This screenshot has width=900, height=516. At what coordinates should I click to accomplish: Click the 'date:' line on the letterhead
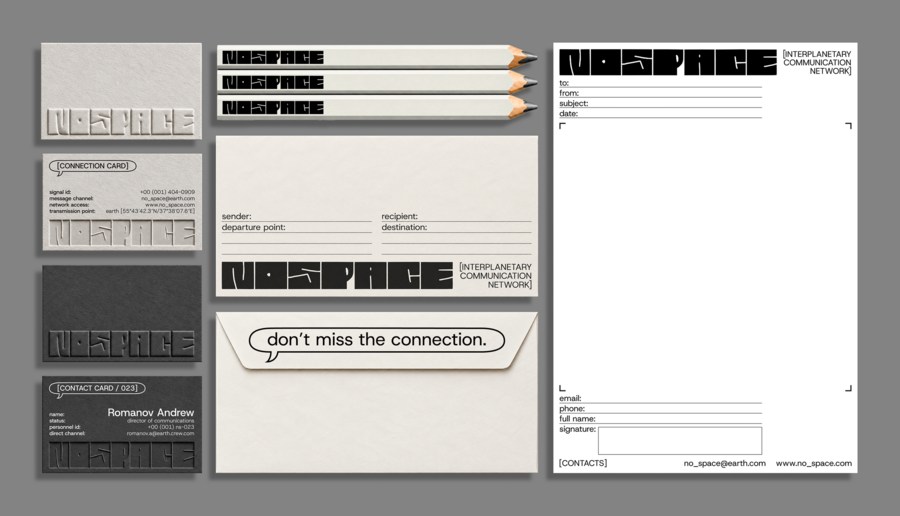point(660,114)
